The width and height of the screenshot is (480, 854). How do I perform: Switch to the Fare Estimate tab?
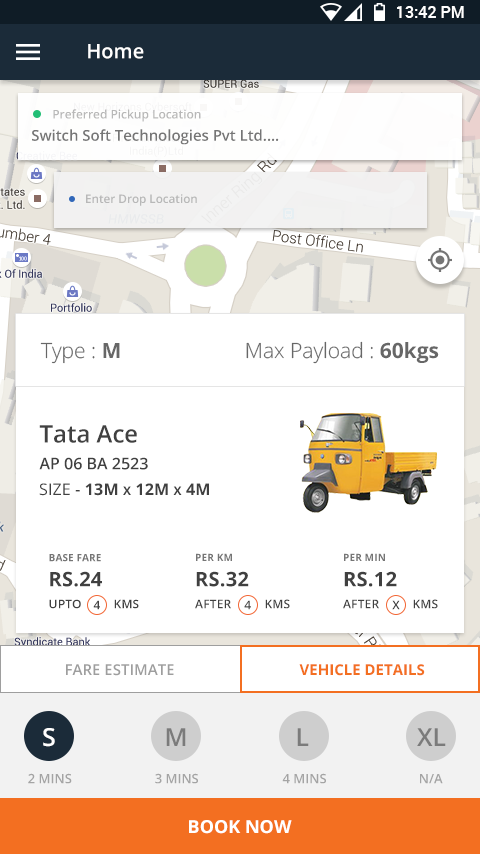tap(120, 669)
